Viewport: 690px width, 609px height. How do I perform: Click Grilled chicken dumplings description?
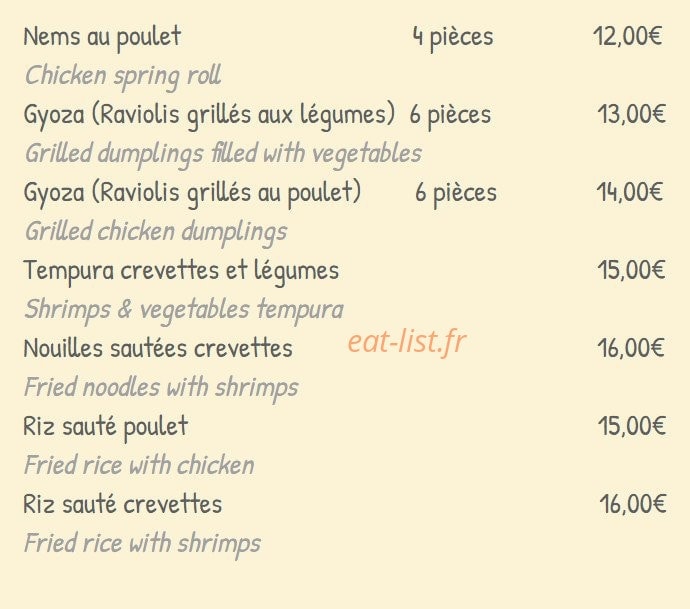coord(156,233)
